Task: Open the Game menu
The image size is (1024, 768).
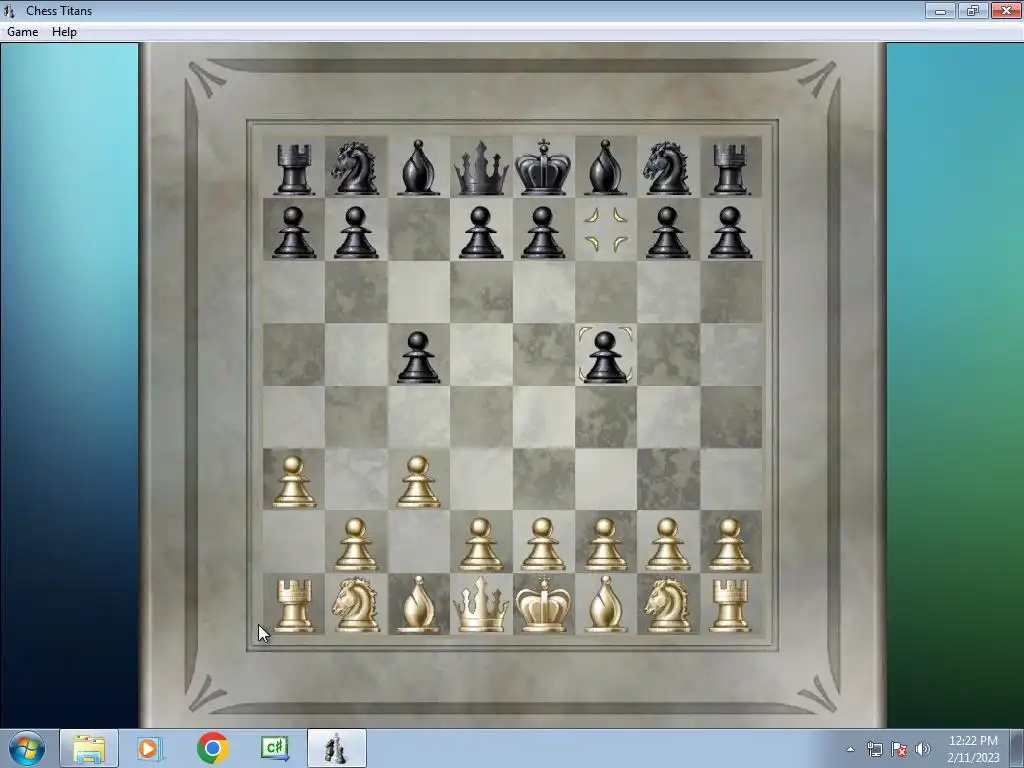Action: point(22,32)
